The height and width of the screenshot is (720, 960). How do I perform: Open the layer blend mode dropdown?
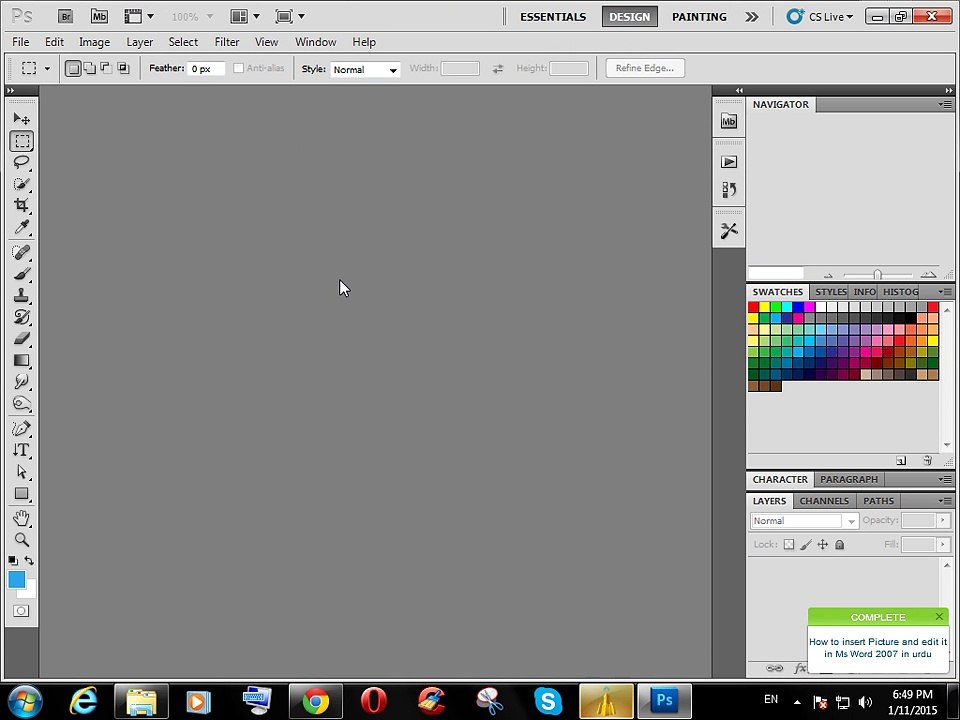(x=804, y=521)
